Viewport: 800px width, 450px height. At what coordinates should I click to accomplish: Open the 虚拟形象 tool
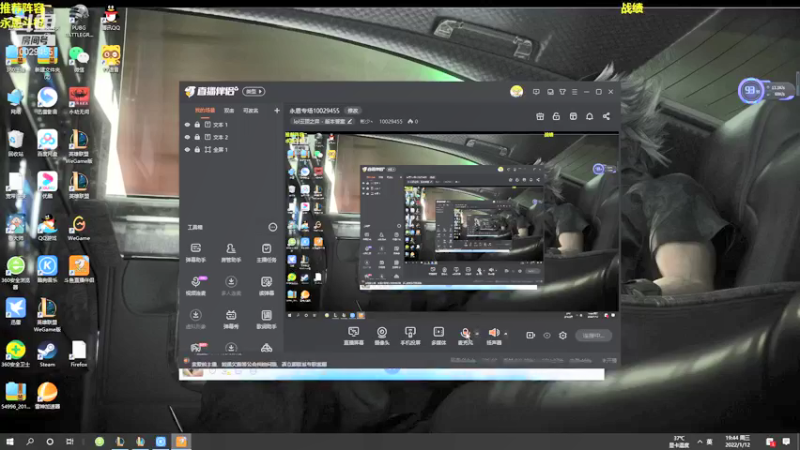(x=195, y=319)
